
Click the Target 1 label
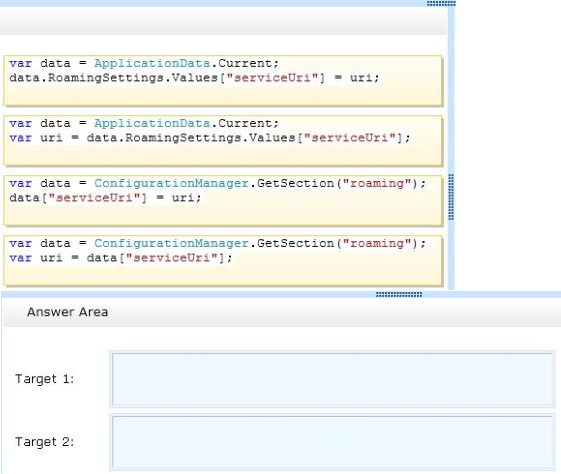coord(44,379)
